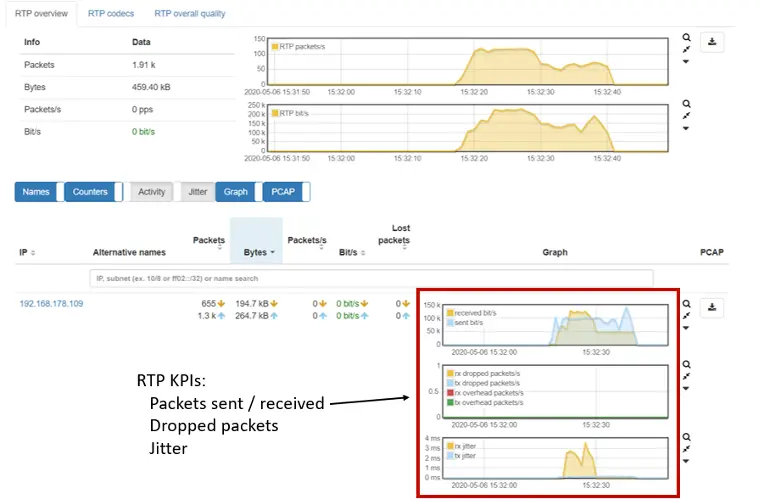The height and width of the screenshot is (502, 762).
Task: Click received bit/s legend swatch
Action: (x=450, y=313)
